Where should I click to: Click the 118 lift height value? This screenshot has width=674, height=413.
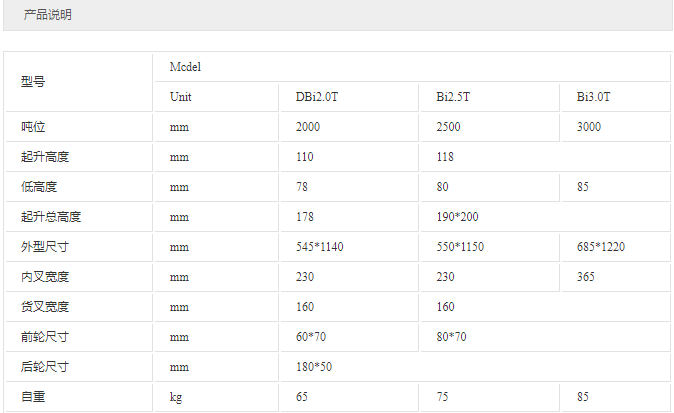coord(445,157)
